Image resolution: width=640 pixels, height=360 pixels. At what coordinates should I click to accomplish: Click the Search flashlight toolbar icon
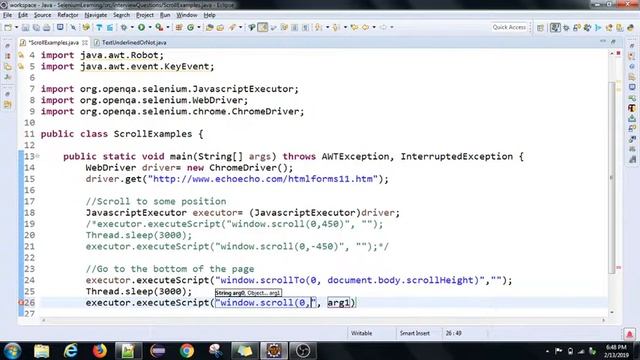coord(233,27)
